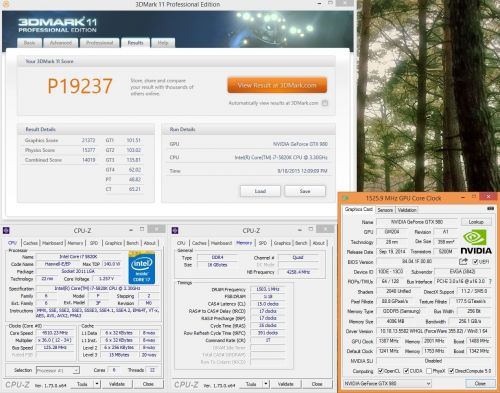Screen dimensions: 500x393
Task: Click View Result at 3DMark.com button
Action: pos(277,85)
